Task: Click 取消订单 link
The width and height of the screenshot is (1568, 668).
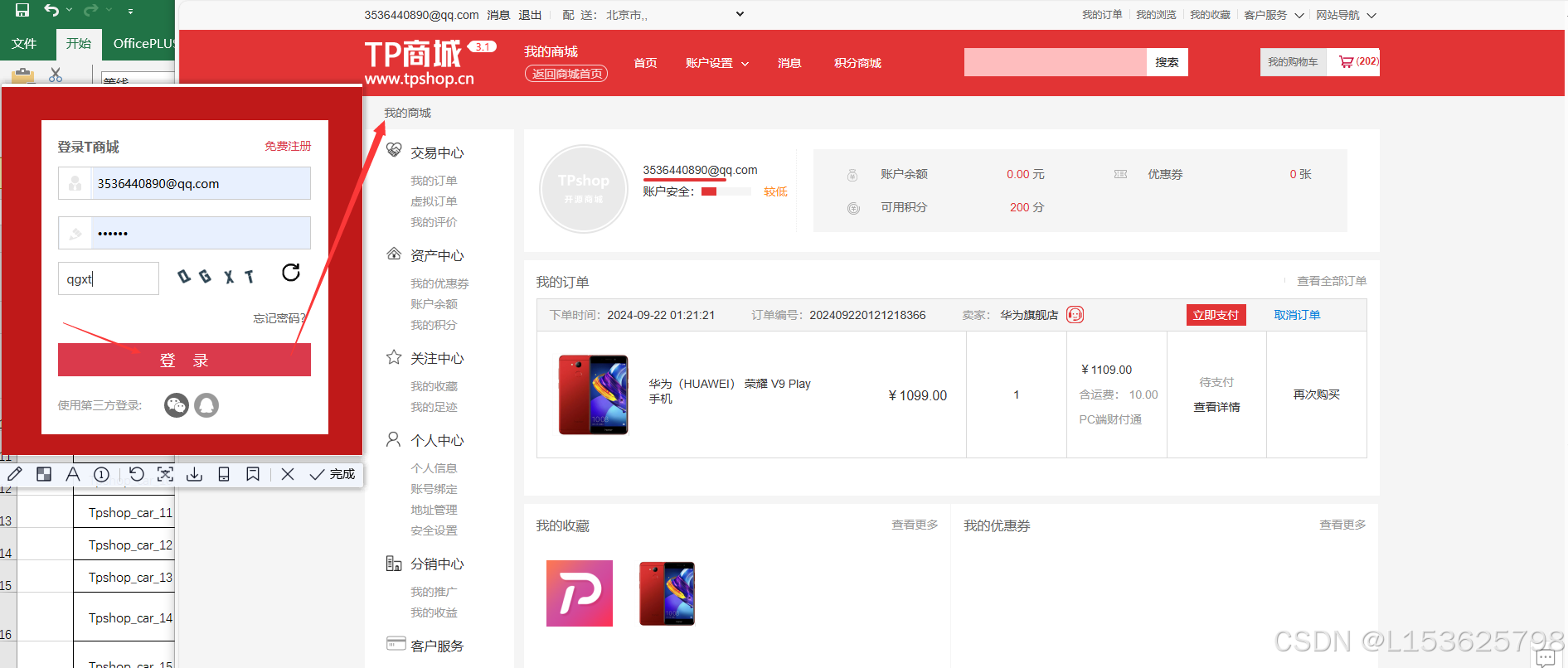Action: [1297, 315]
